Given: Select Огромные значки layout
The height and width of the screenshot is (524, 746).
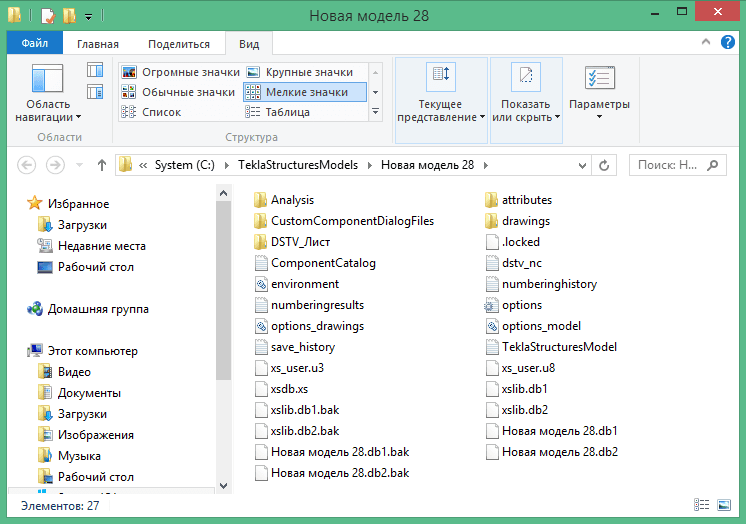Looking at the screenshot, I should coord(180,72).
